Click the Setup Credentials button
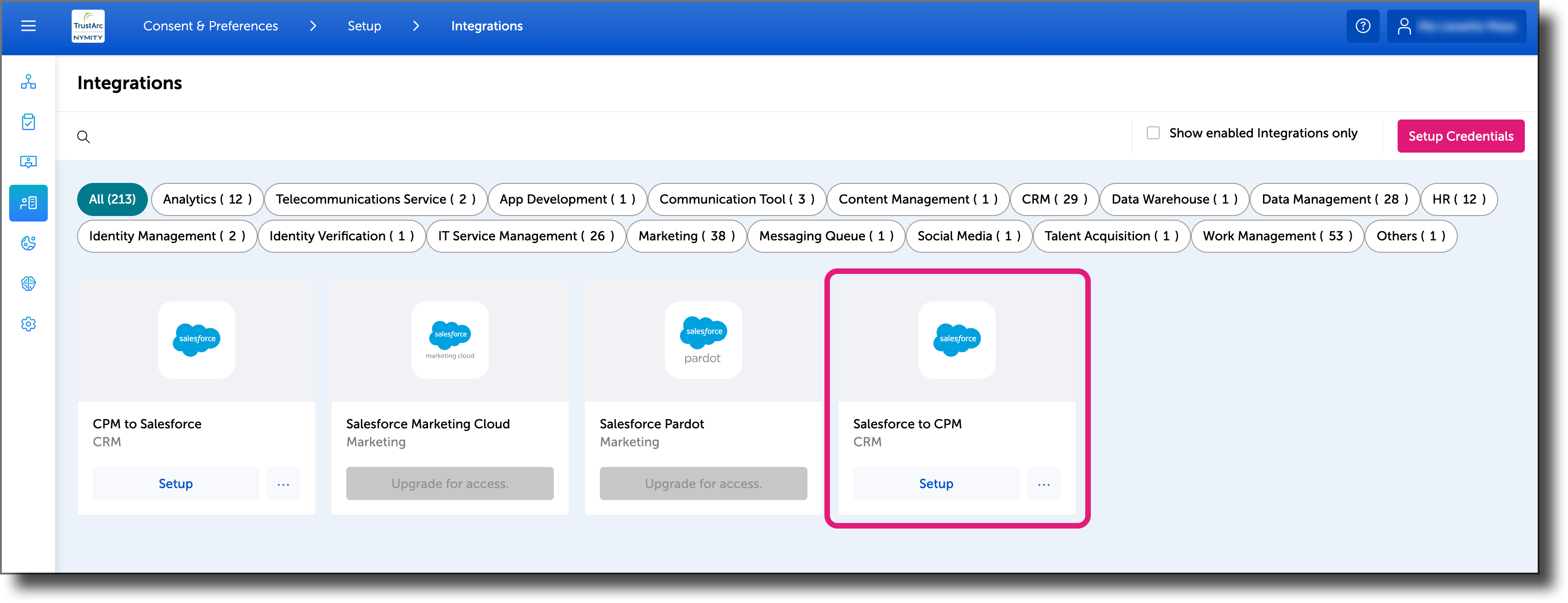The height and width of the screenshot is (603, 1568). tap(1460, 137)
